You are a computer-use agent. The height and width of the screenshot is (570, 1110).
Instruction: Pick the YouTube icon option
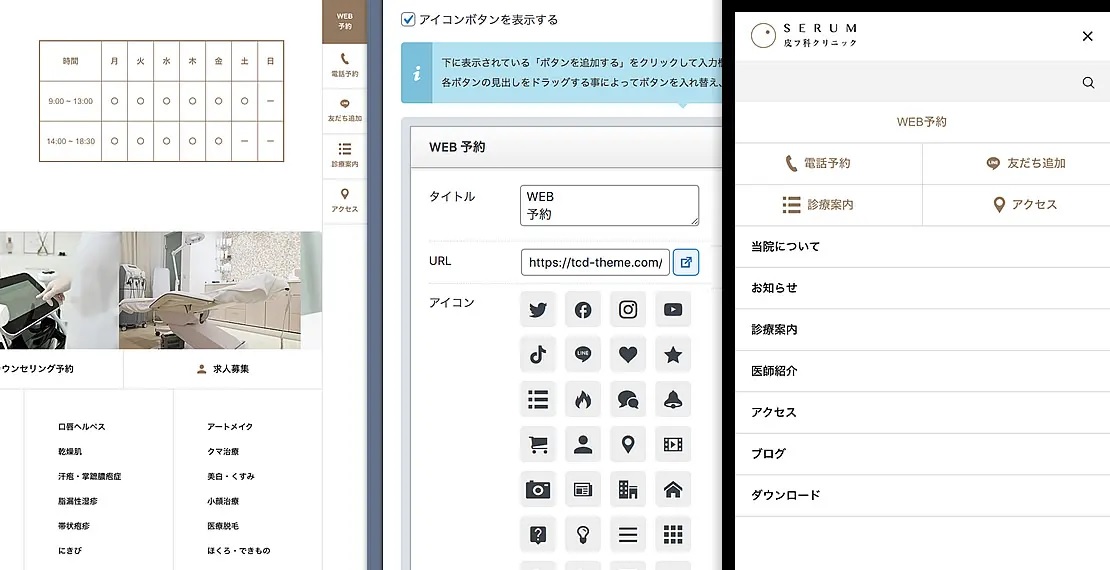coord(673,310)
